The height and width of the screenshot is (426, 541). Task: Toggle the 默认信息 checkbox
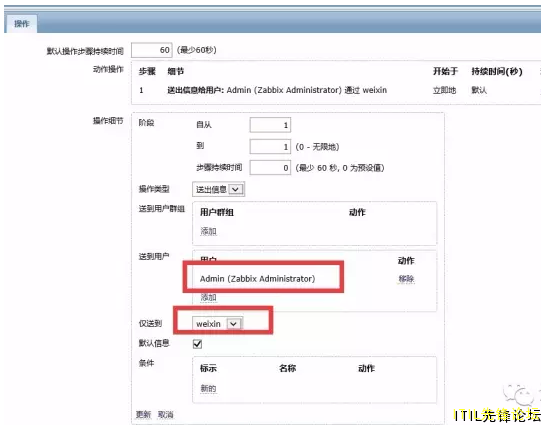197,344
